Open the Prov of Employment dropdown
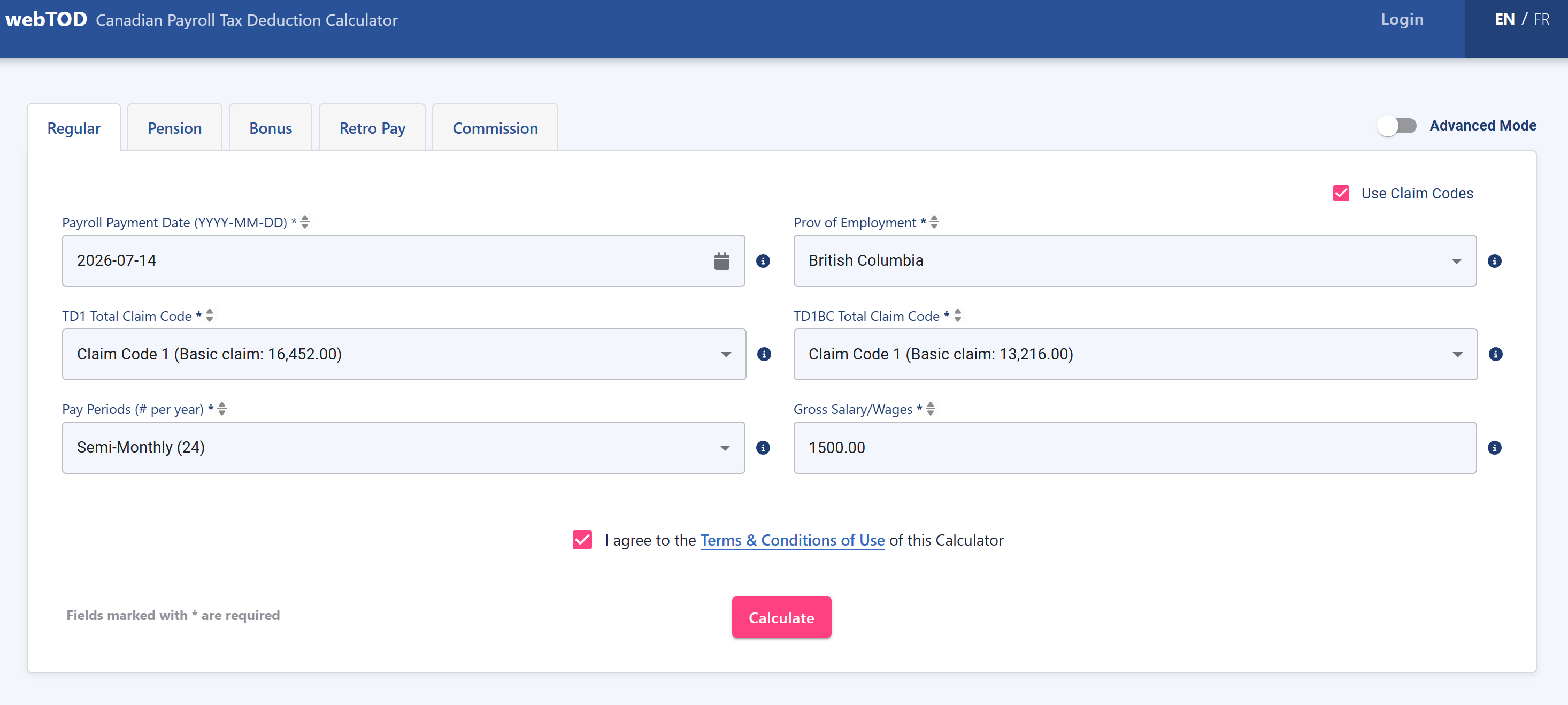 pyautogui.click(x=1135, y=261)
